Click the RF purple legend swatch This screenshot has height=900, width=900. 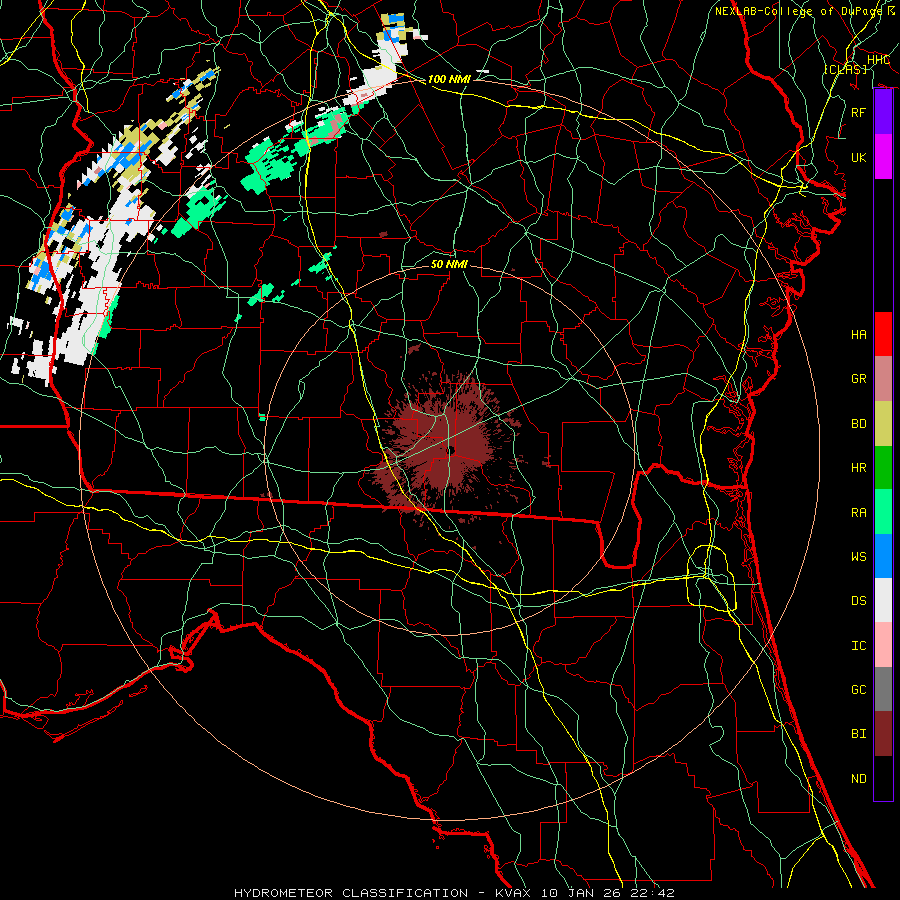coord(883,112)
